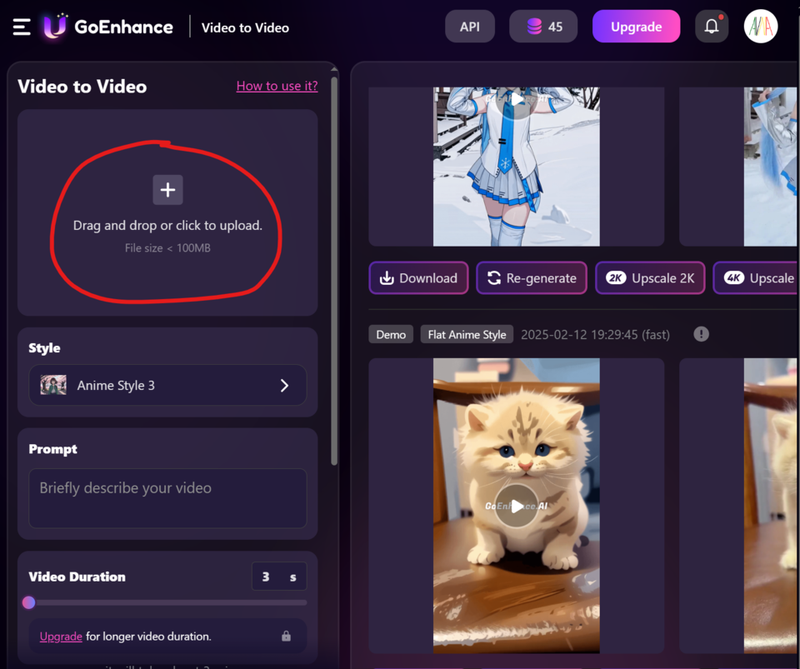Click 'Drag and drop or click to upload' text

pyautogui.click(x=168, y=225)
